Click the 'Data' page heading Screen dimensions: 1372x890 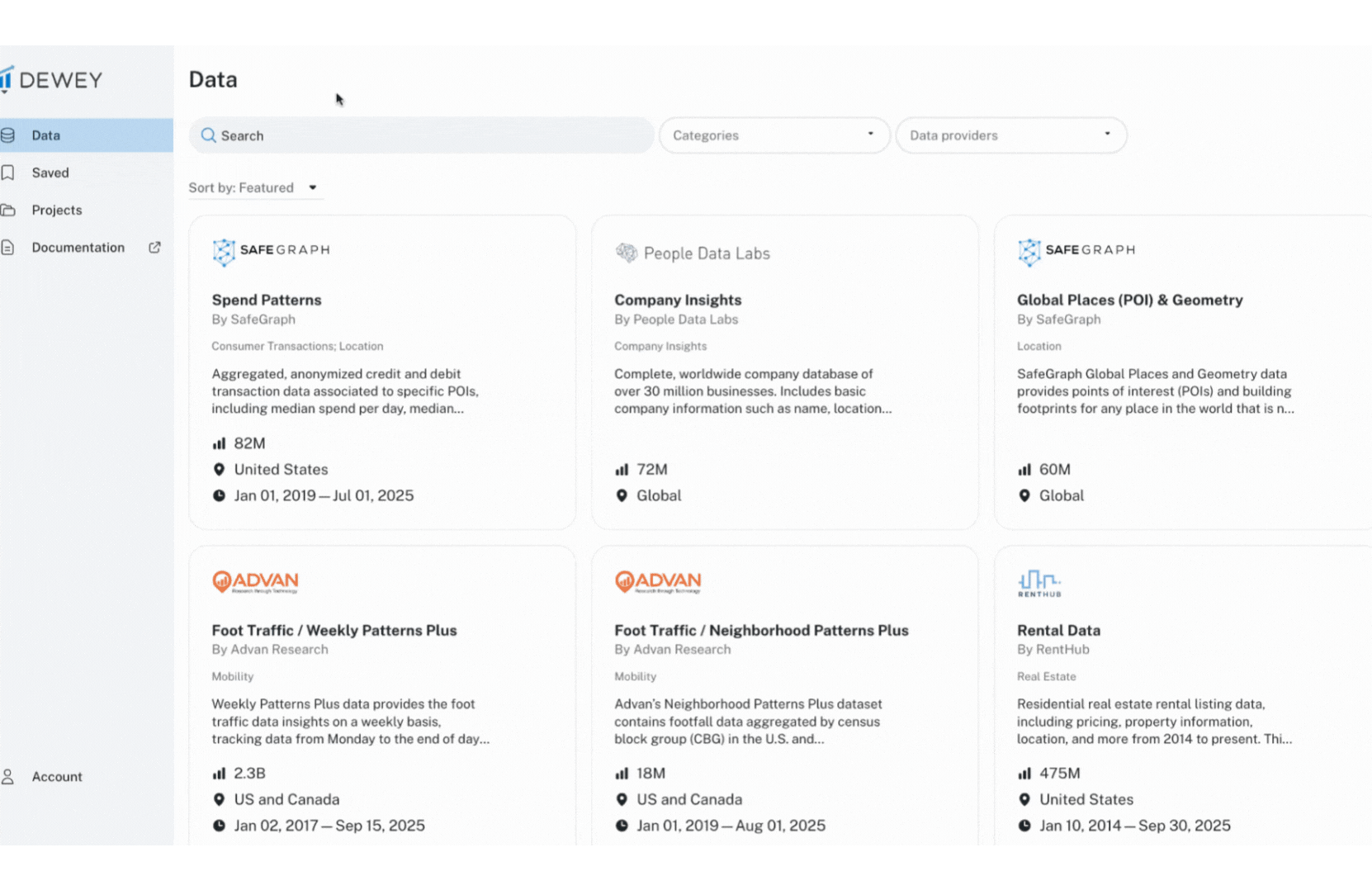213,79
